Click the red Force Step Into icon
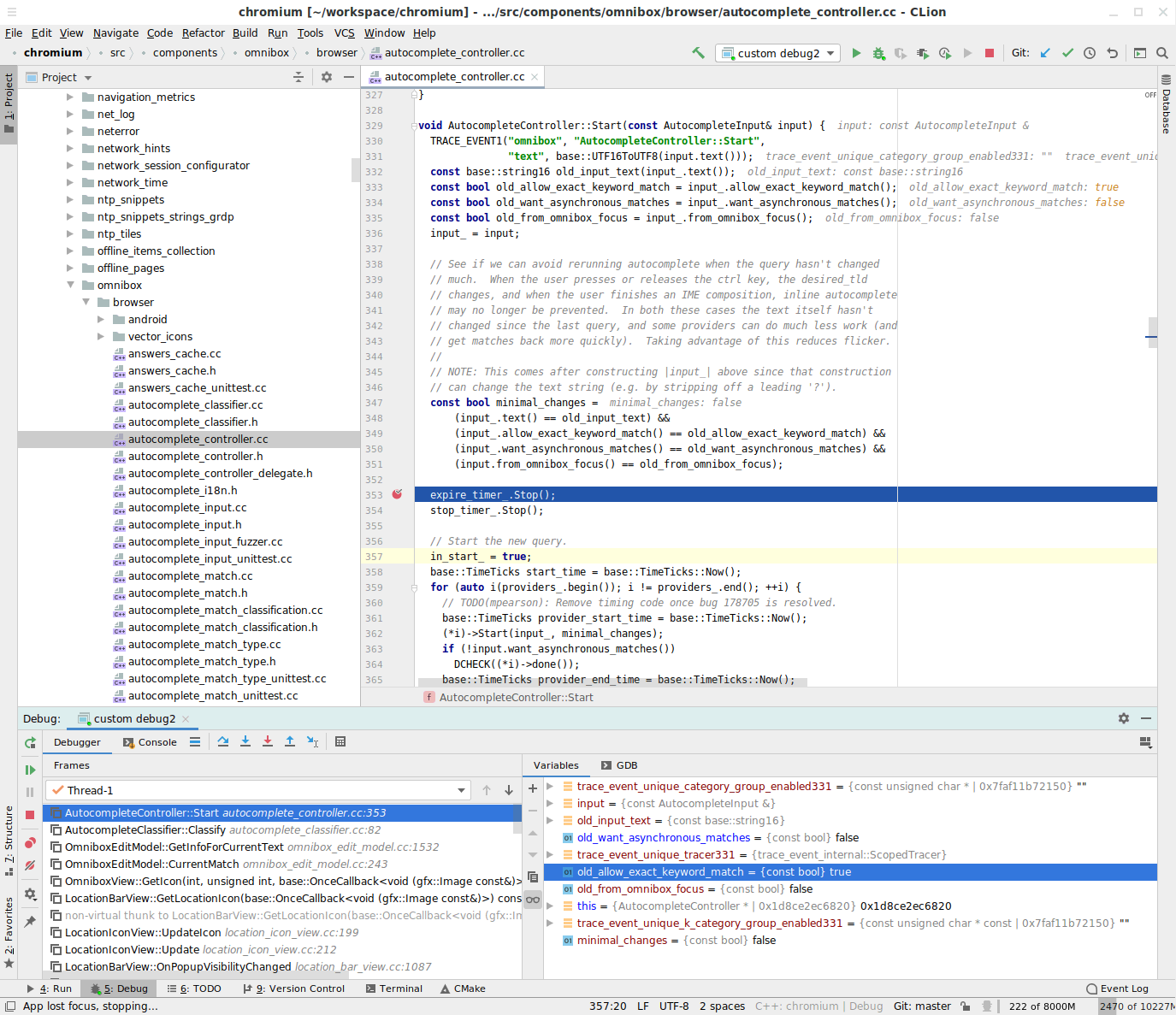The image size is (1176, 1015). (268, 741)
